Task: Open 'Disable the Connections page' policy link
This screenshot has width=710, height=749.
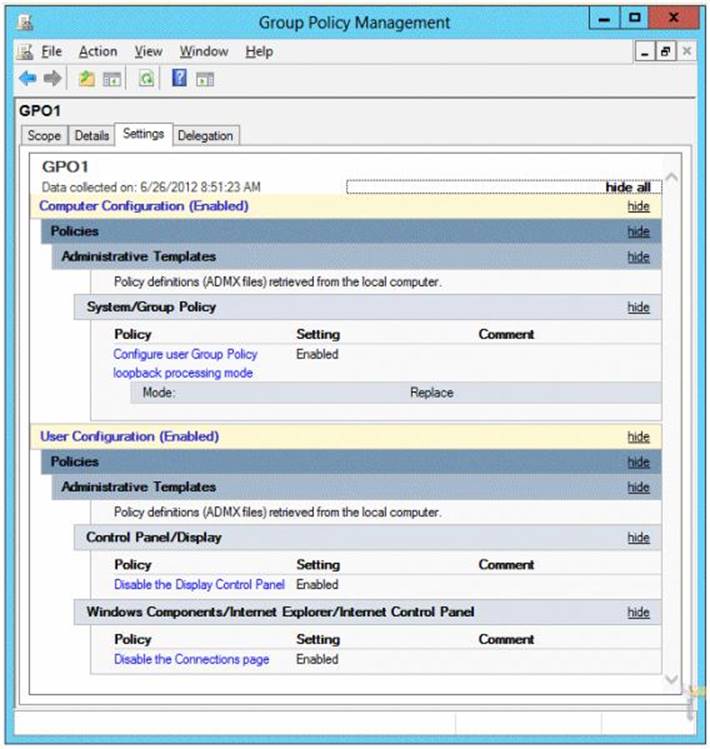Action: [x=191, y=659]
